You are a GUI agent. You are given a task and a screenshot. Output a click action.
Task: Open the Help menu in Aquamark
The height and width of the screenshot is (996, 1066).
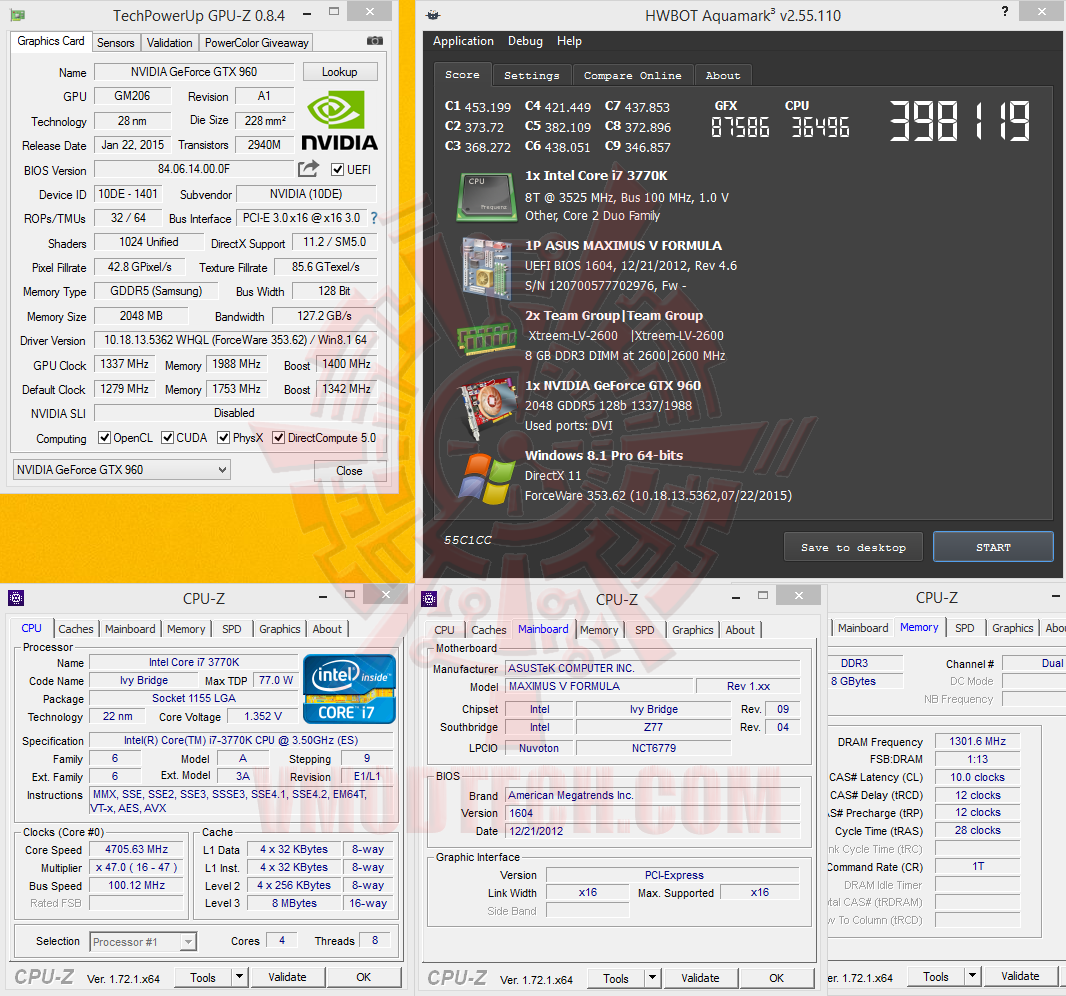point(569,41)
